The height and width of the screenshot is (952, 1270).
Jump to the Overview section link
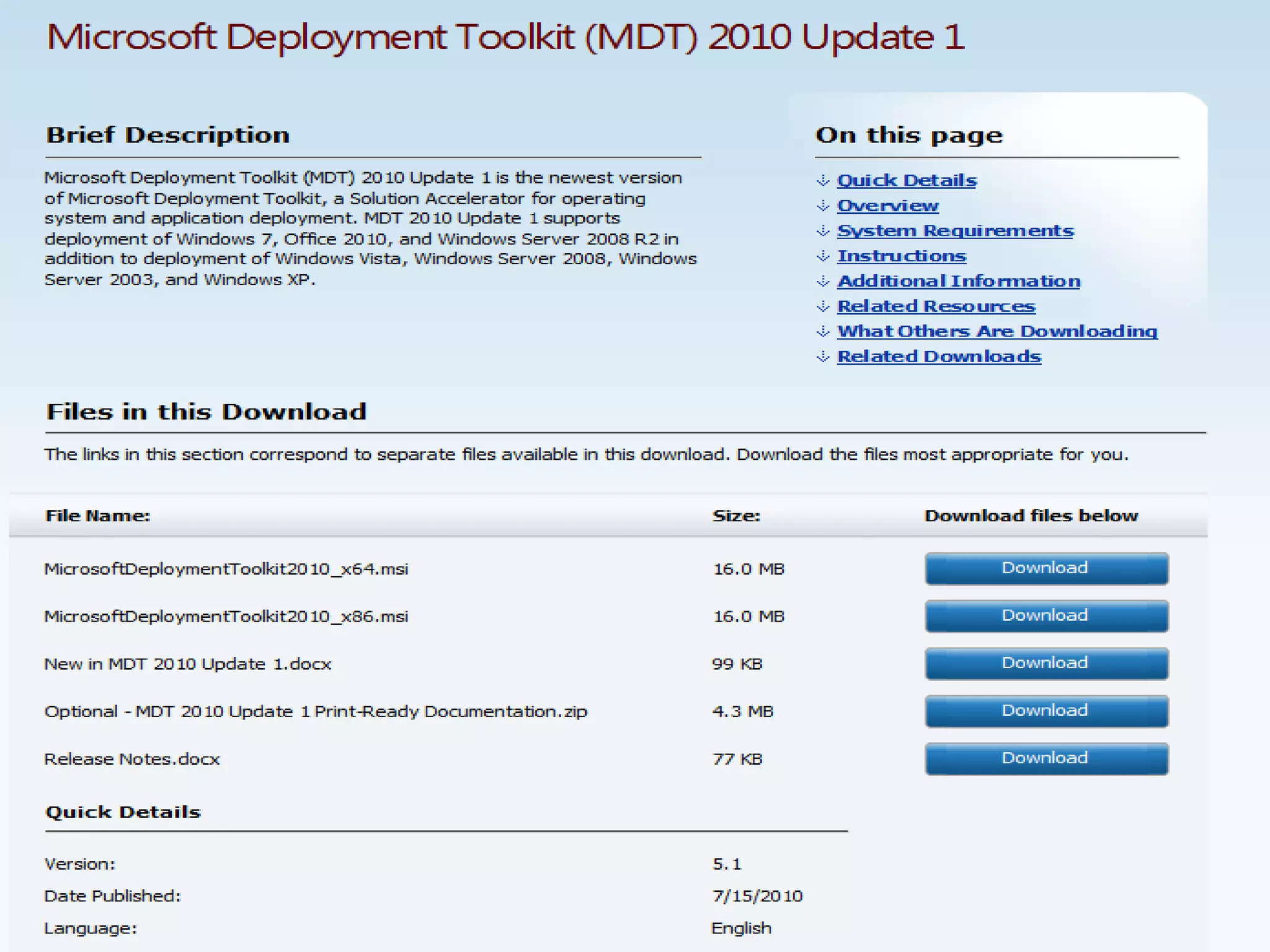click(887, 206)
